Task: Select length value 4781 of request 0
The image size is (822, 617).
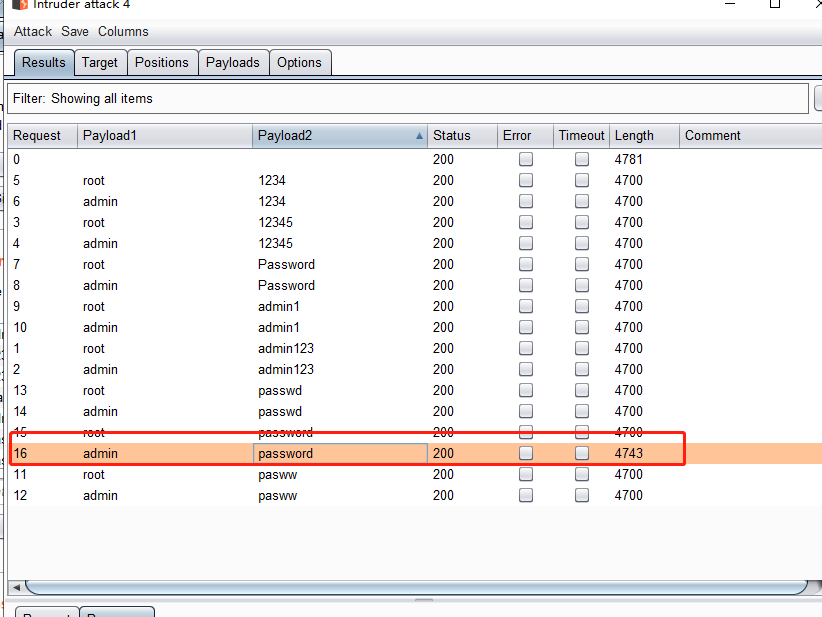Action: point(629,159)
